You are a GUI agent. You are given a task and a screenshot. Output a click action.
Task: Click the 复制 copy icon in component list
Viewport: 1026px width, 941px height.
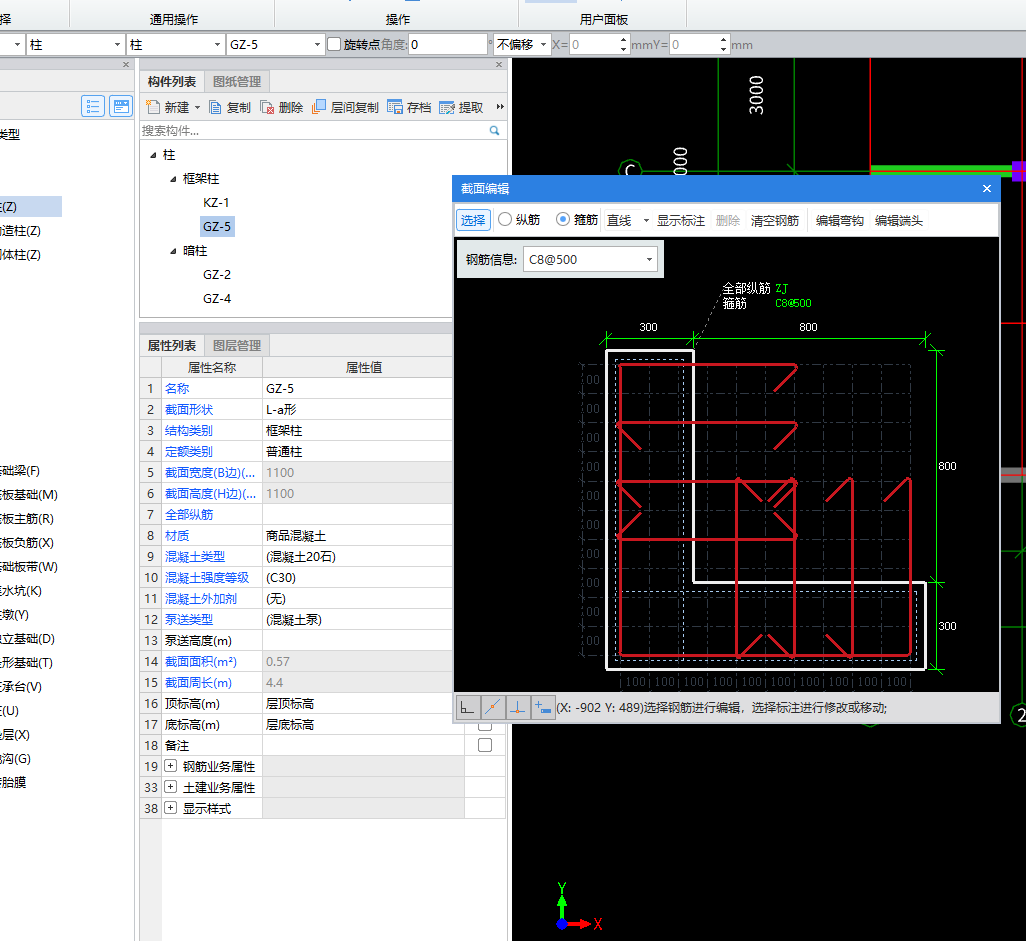click(x=215, y=107)
